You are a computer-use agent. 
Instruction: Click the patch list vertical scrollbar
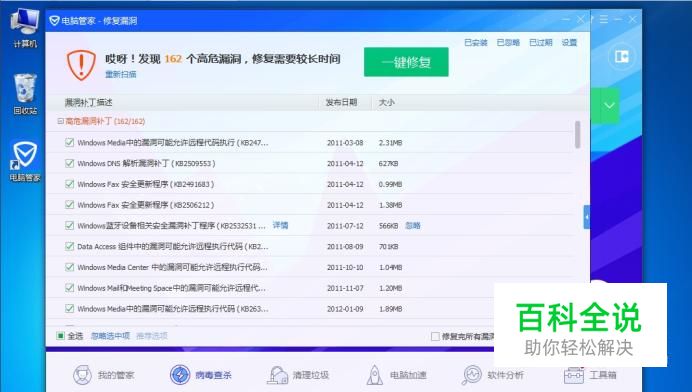pos(577,135)
